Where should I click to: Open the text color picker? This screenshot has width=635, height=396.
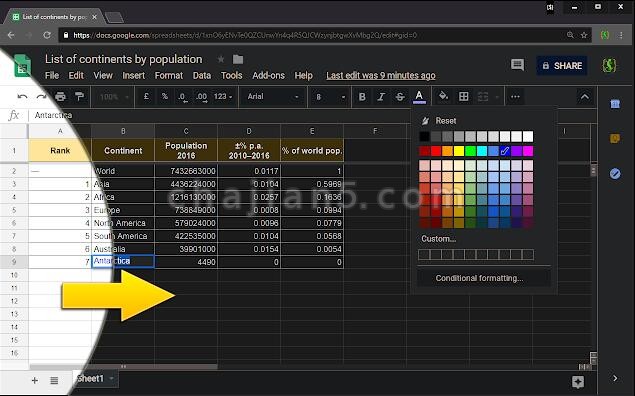tap(419, 97)
